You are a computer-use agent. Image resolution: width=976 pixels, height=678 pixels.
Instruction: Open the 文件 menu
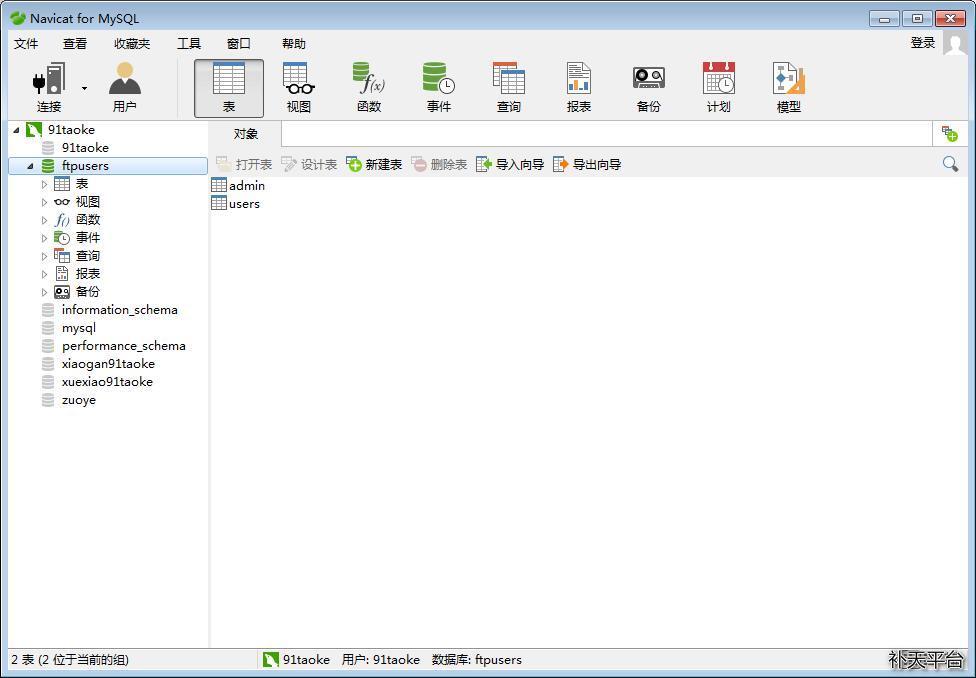pyautogui.click(x=26, y=44)
